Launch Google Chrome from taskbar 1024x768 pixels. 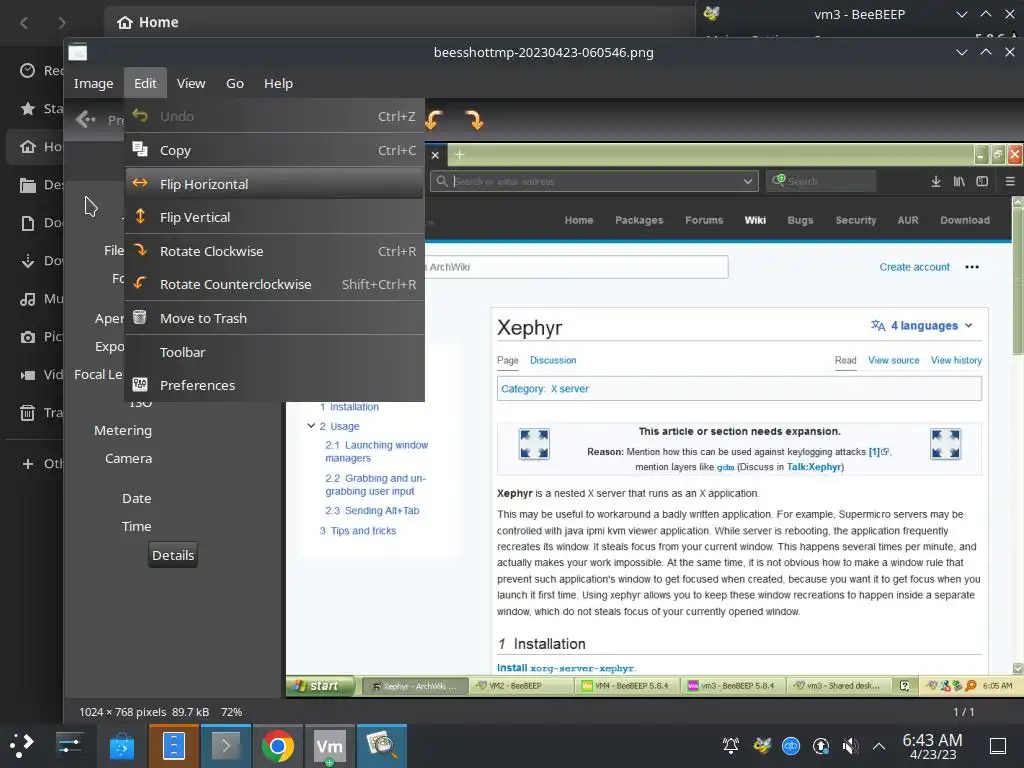[278, 746]
